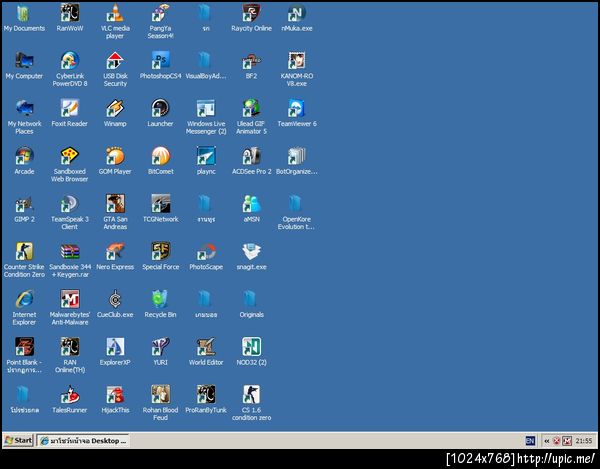Select the BF2 game shortcut
The height and width of the screenshot is (469, 600).
click(x=251, y=66)
